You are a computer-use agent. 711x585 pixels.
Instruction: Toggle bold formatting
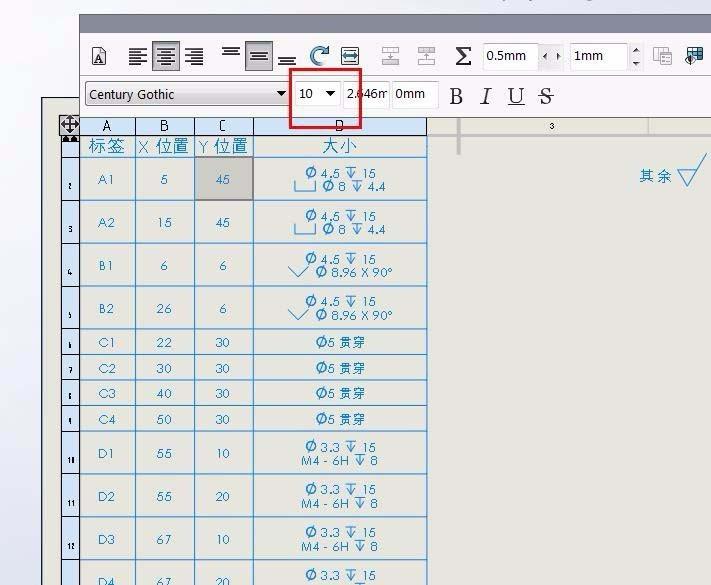point(456,96)
